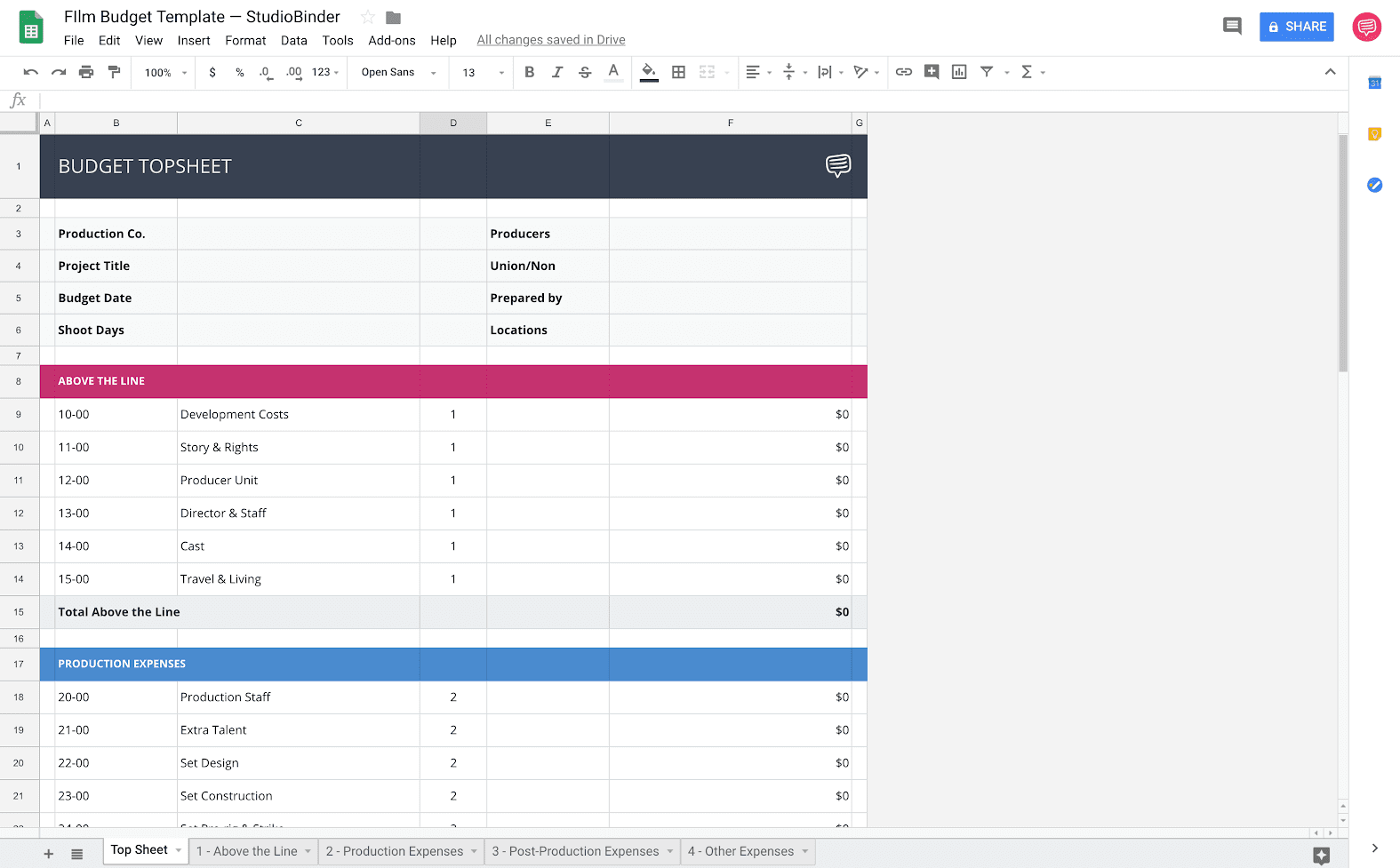This screenshot has width=1400, height=868.
Task: Open the Functions sigma dropdown
Action: (1033, 72)
